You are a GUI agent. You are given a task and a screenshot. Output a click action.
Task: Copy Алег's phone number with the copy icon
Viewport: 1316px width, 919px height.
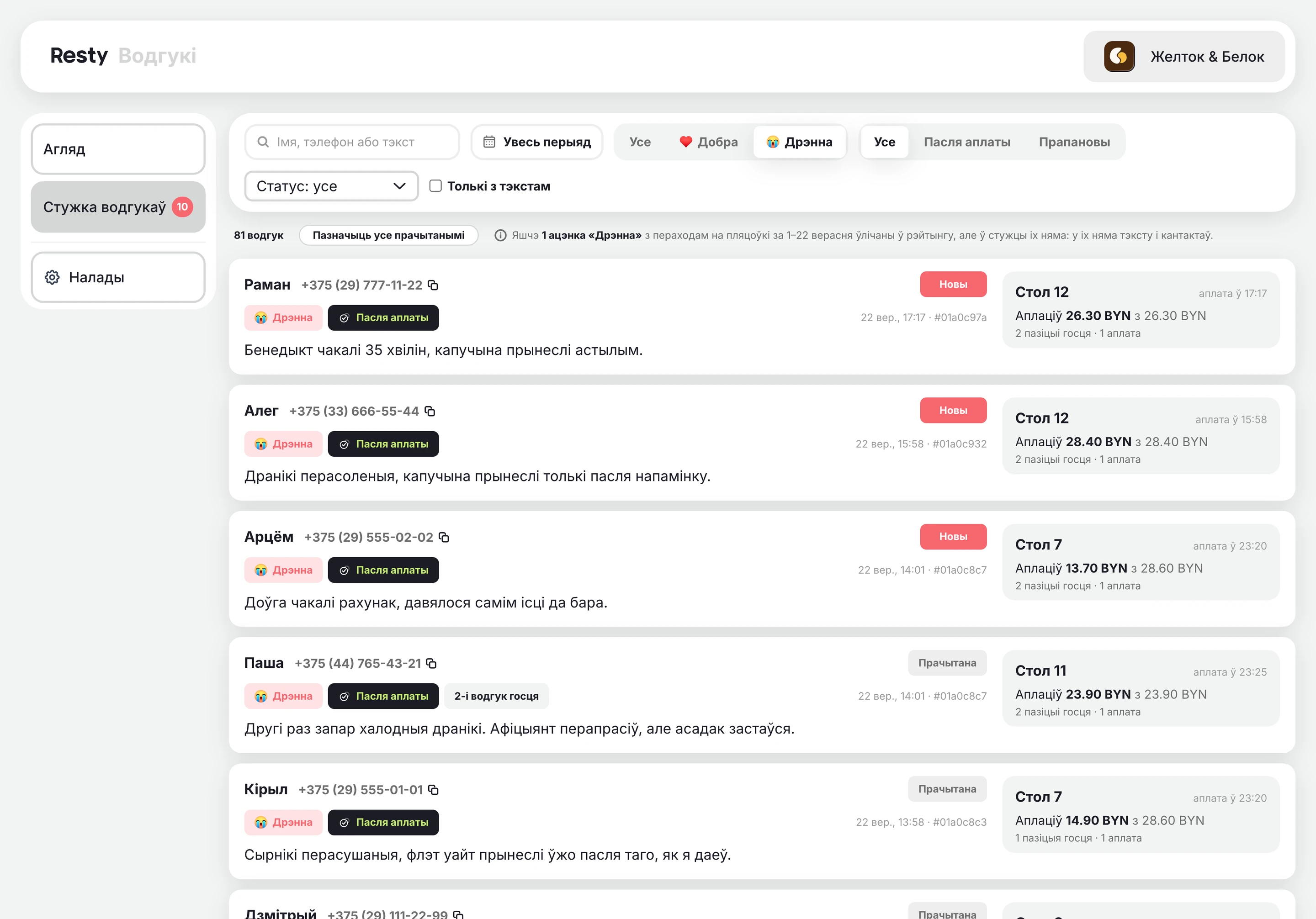coord(430,412)
